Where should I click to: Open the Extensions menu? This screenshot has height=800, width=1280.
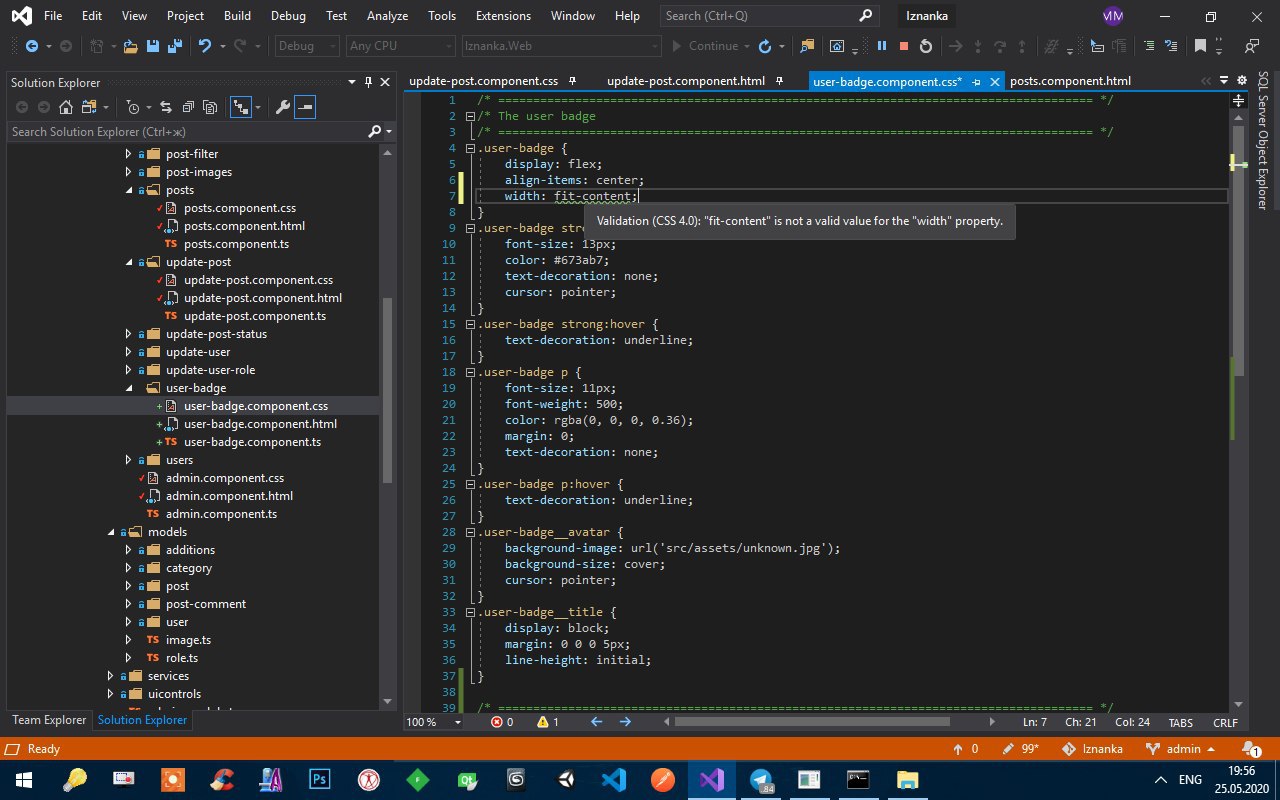pyautogui.click(x=503, y=16)
